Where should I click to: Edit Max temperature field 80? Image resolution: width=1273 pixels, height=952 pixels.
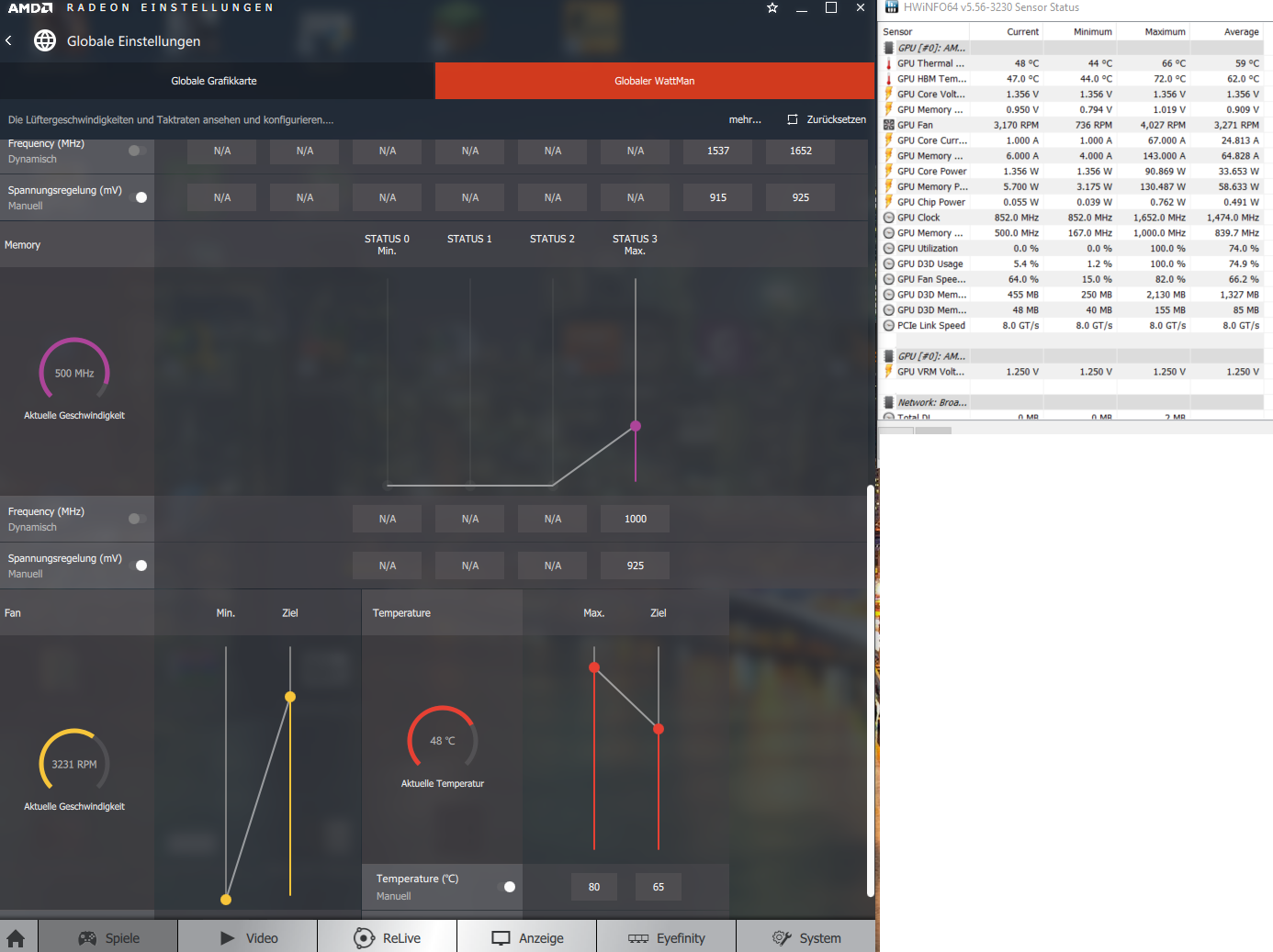pos(594,887)
